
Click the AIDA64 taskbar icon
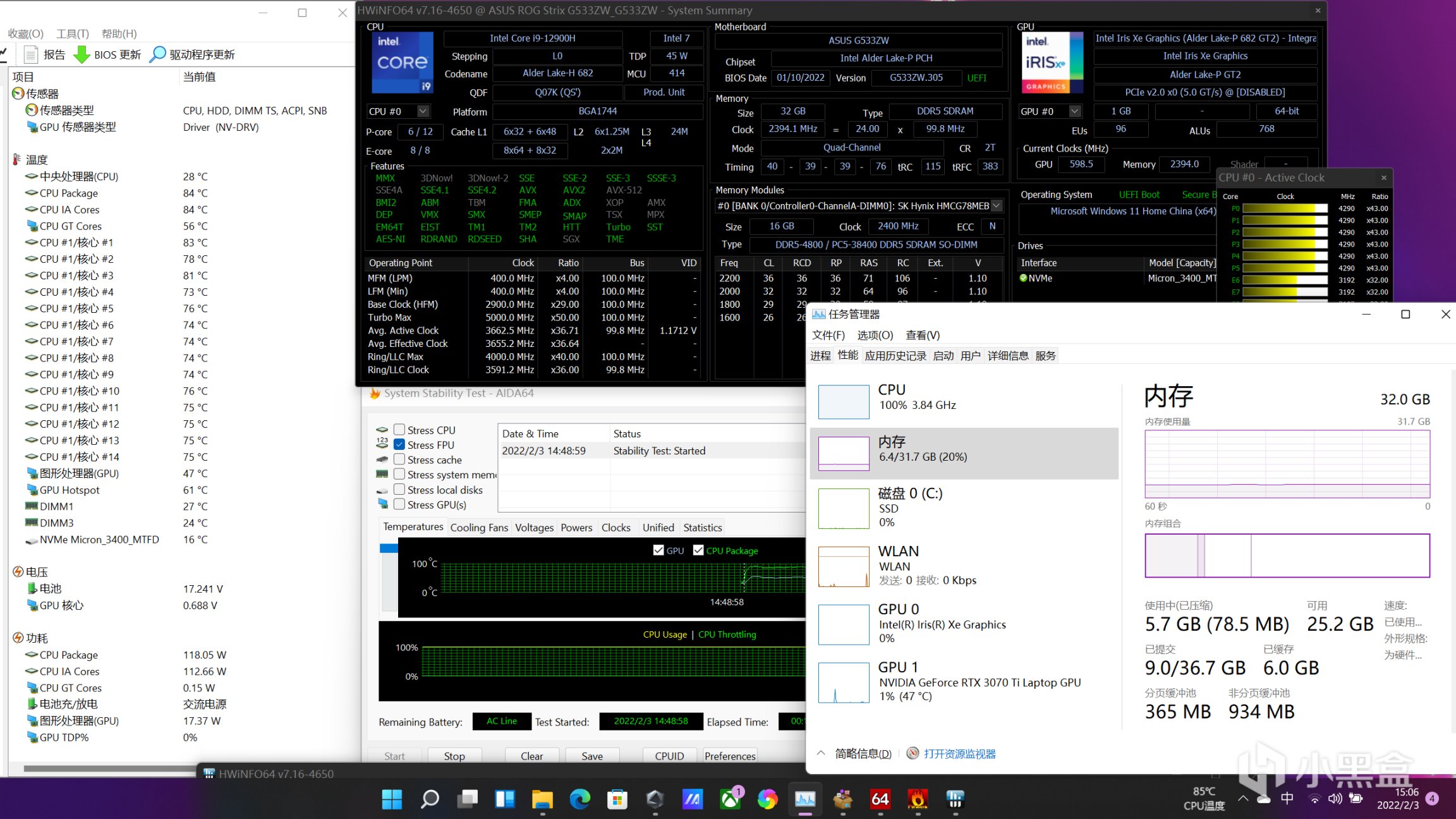(x=880, y=799)
